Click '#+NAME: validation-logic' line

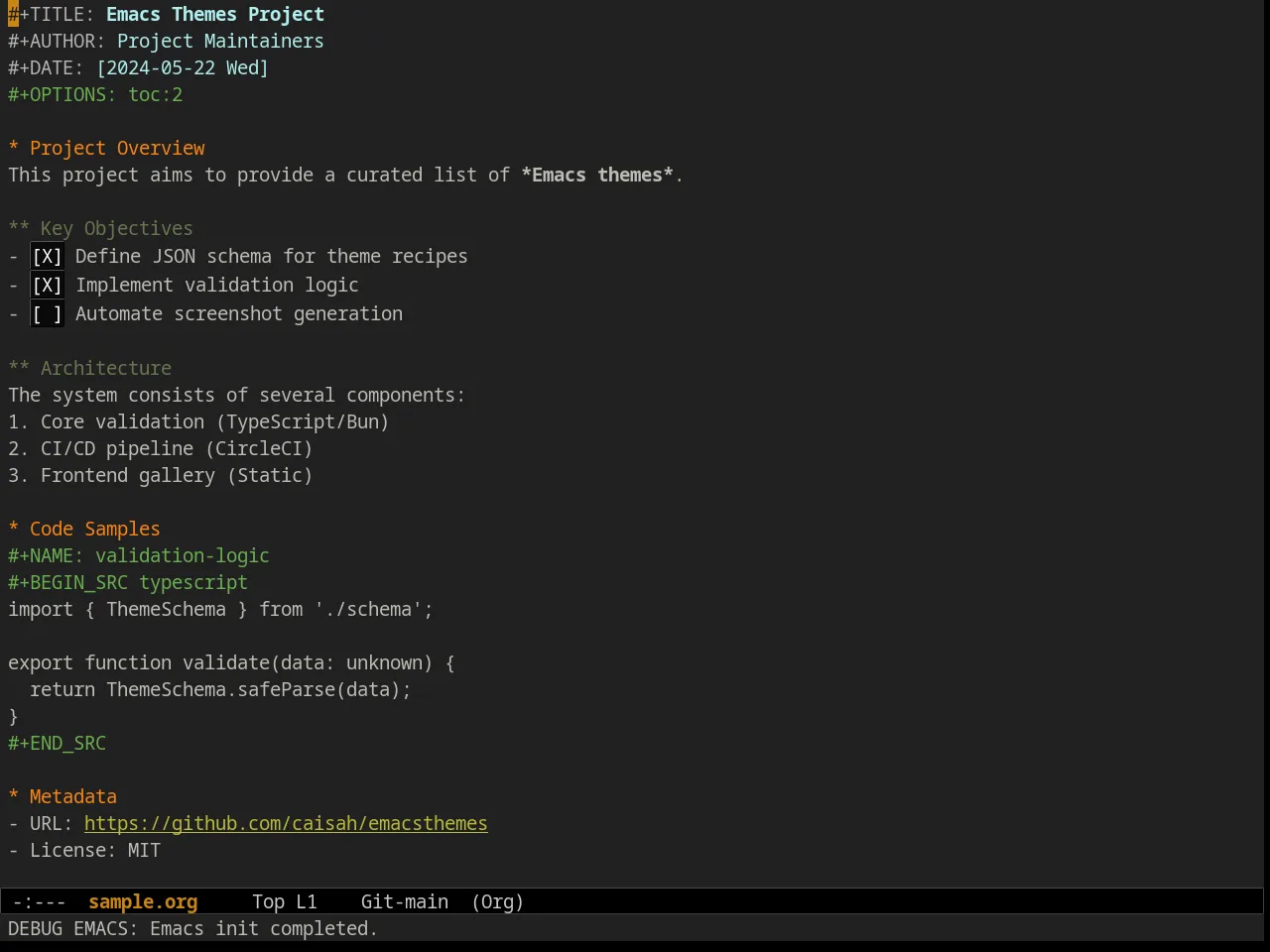139,555
